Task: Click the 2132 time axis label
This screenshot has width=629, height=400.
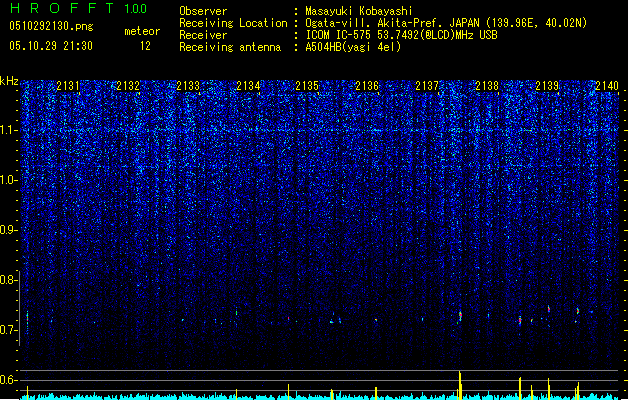Action: coord(128,86)
